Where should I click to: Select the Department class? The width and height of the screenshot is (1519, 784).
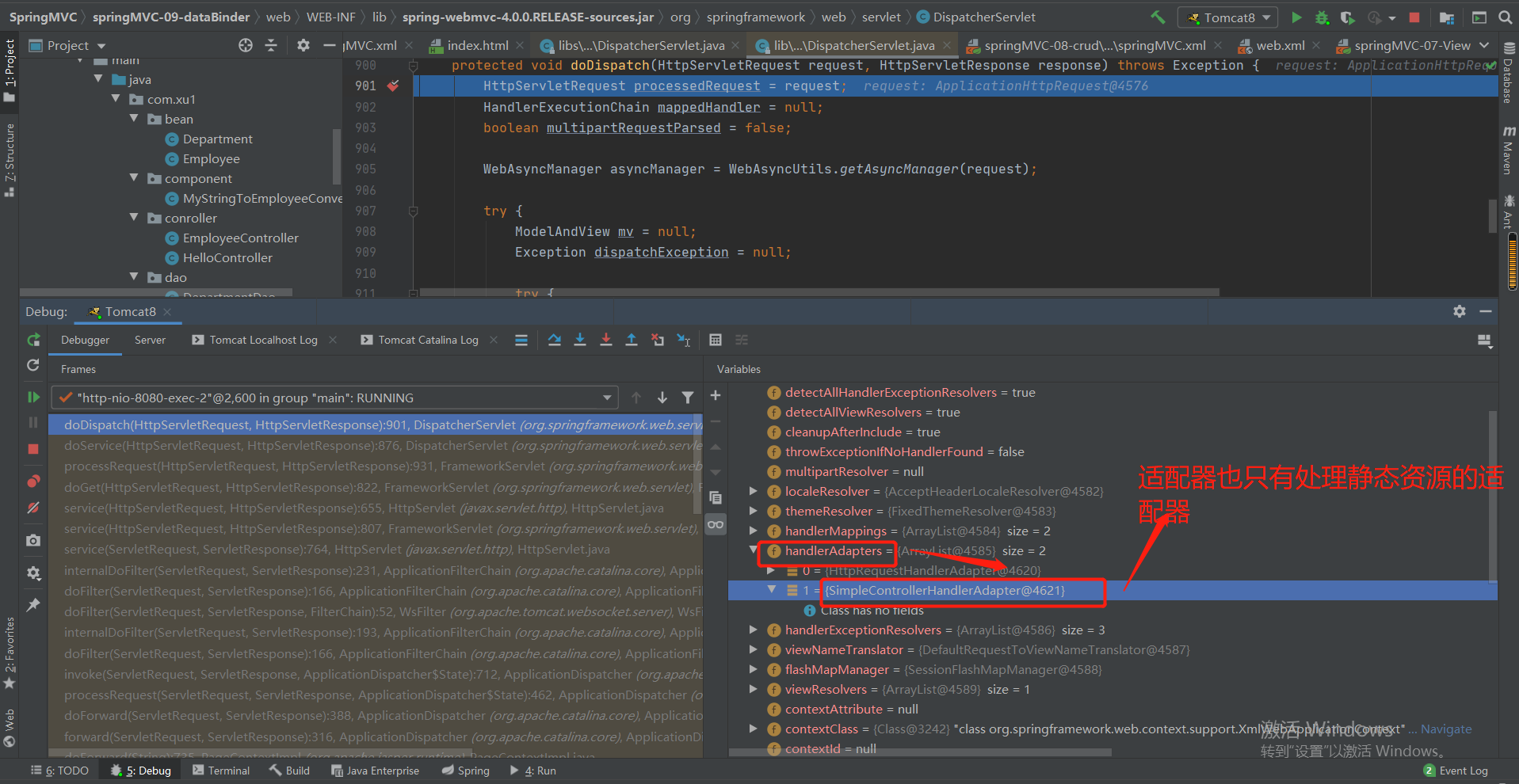tap(217, 139)
